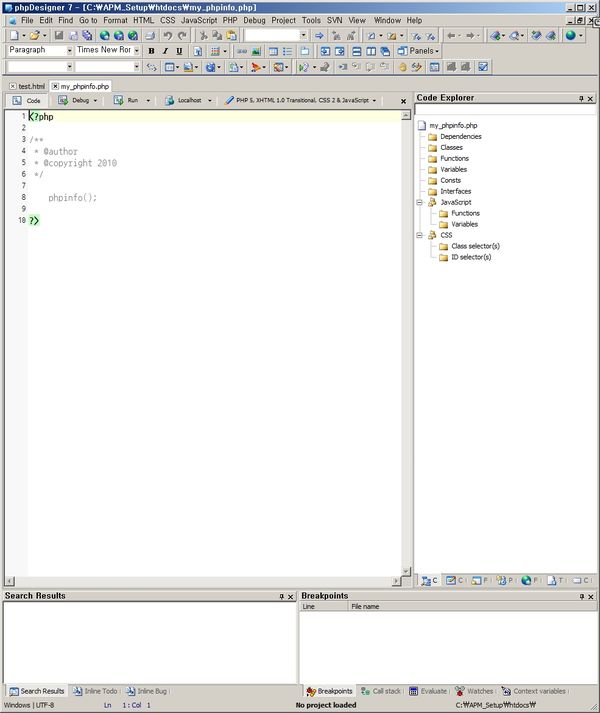
Task: Click the Code view button
Action: coord(26,100)
